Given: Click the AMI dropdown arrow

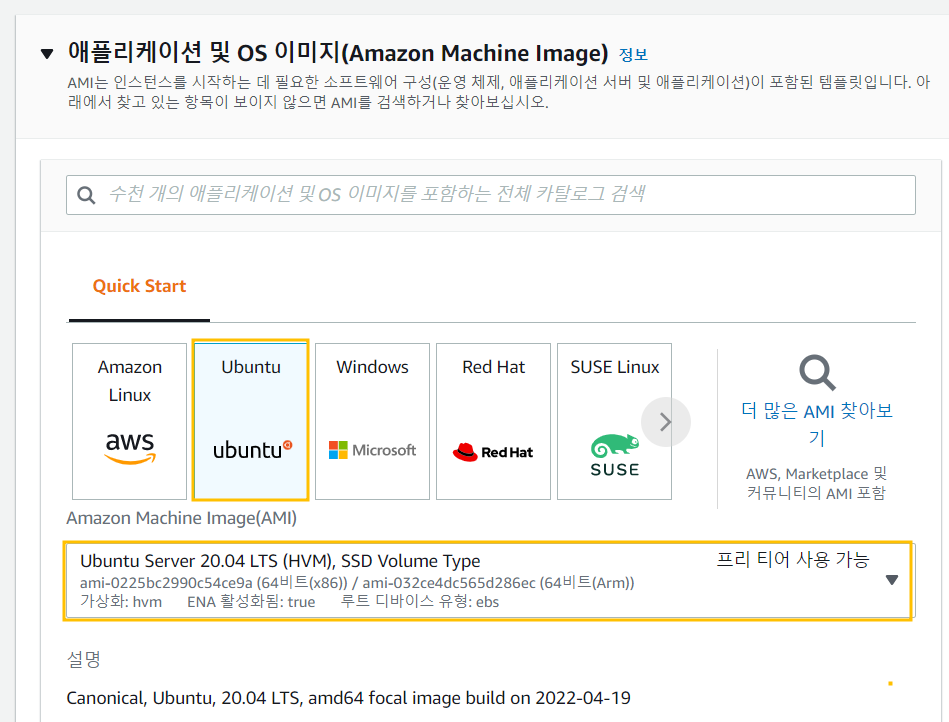Looking at the screenshot, I should tap(892, 580).
